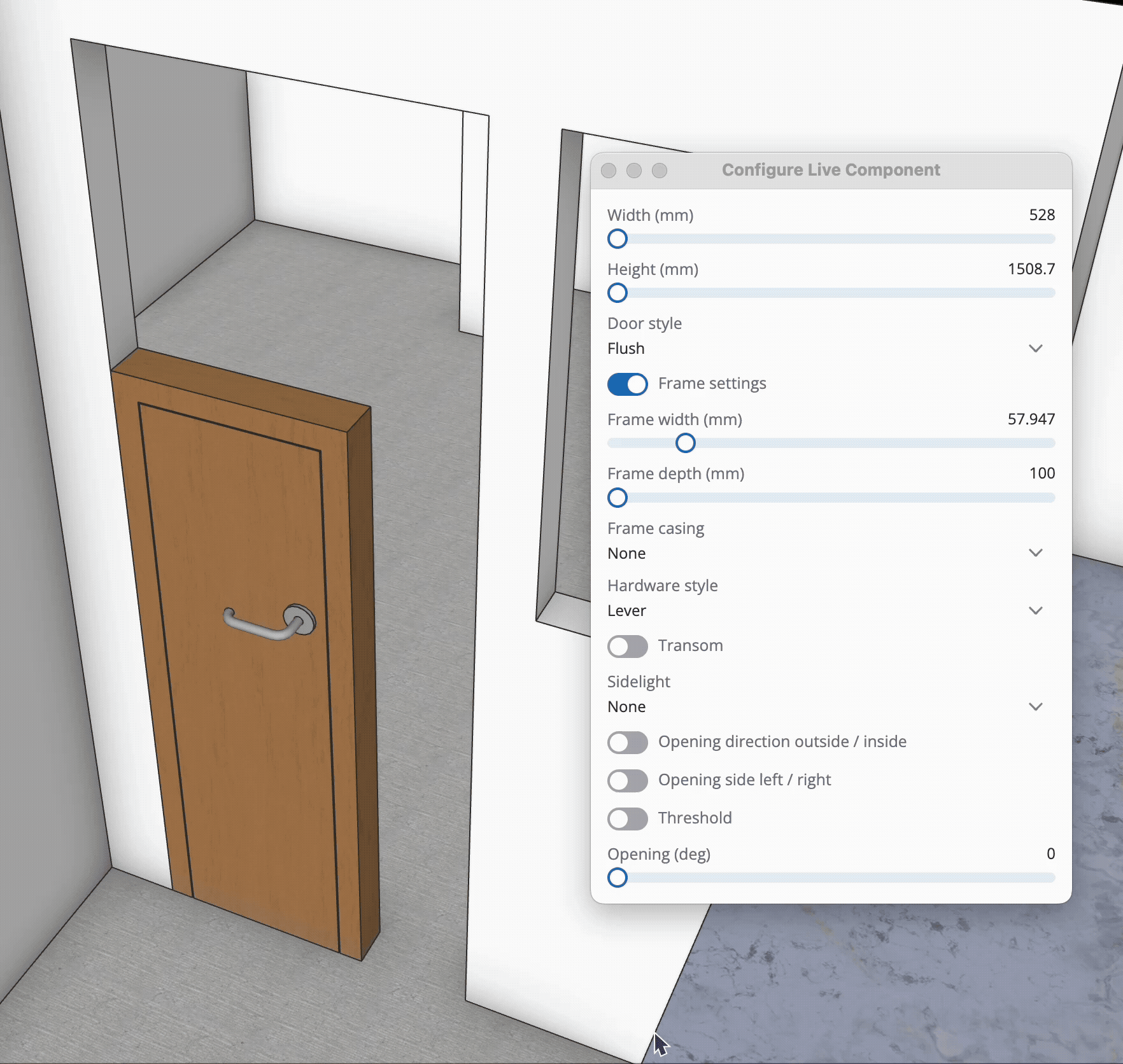The height and width of the screenshot is (1064, 1123).
Task: Expand the Frame casing dropdown
Action: [825, 553]
